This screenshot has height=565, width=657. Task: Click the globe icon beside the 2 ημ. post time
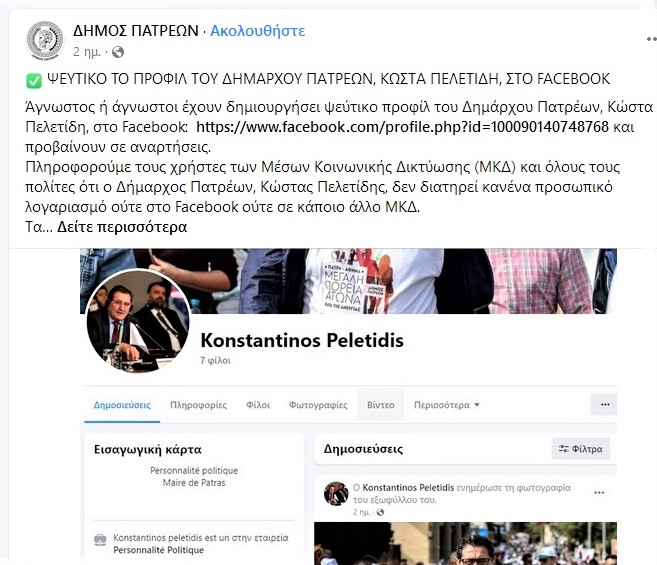pyautogui.click(x=380, y=512)
